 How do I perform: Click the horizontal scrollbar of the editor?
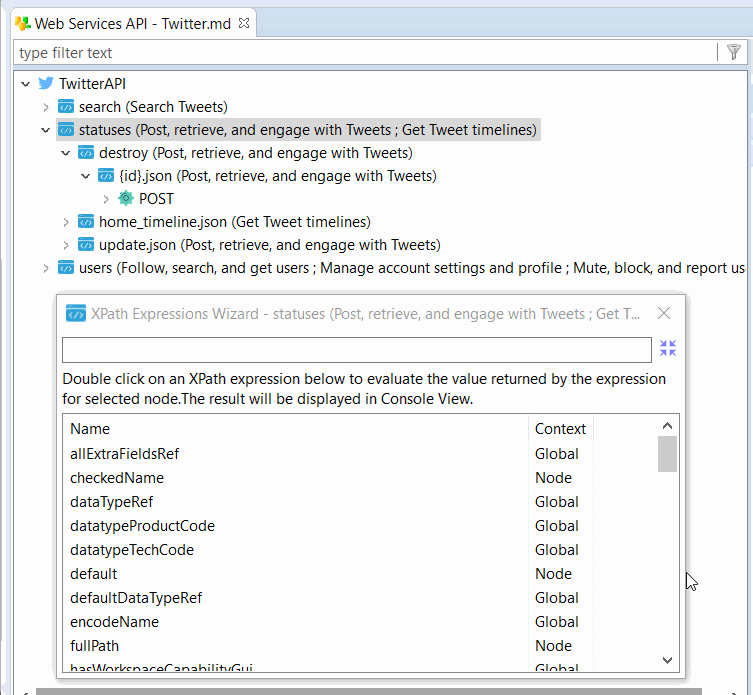point(369,691)
